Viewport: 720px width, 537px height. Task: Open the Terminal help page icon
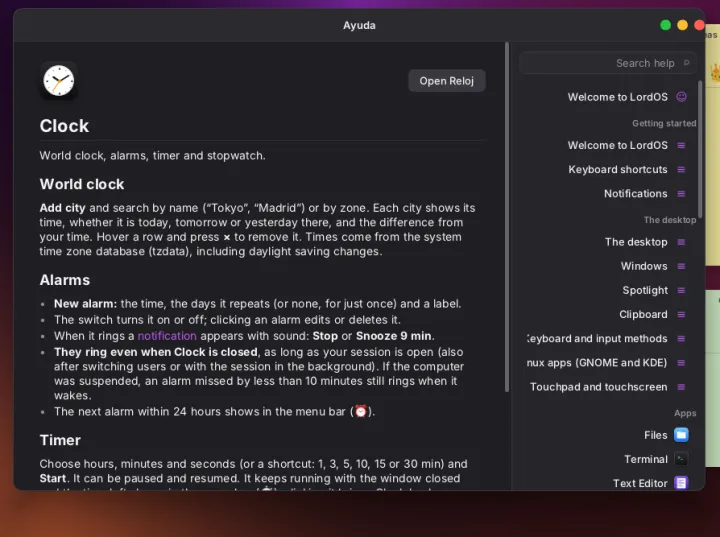(681, 459)
